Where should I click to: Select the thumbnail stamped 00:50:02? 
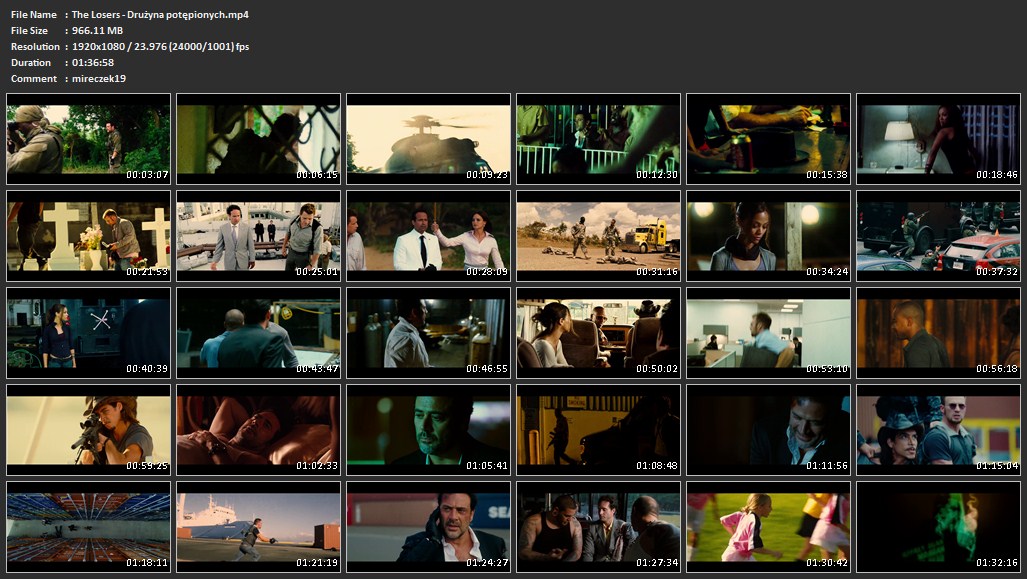[598, 333]
